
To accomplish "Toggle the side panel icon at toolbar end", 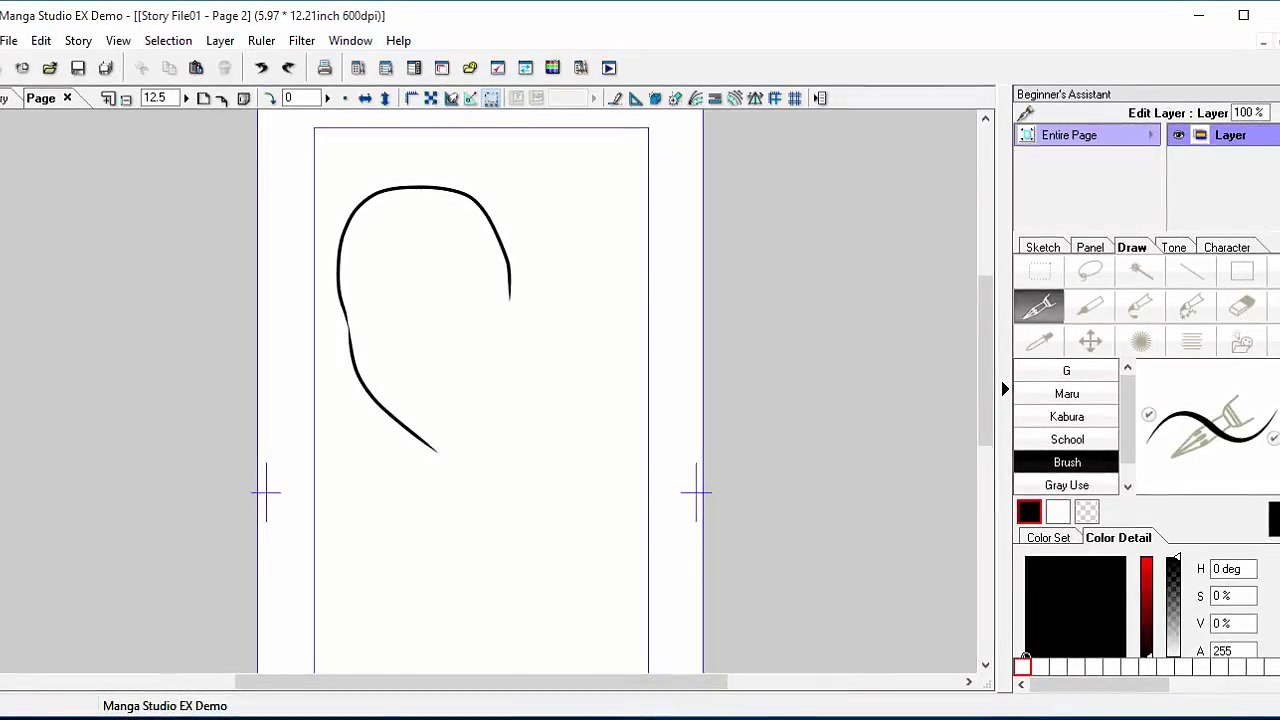I will [x=820, y=98].
